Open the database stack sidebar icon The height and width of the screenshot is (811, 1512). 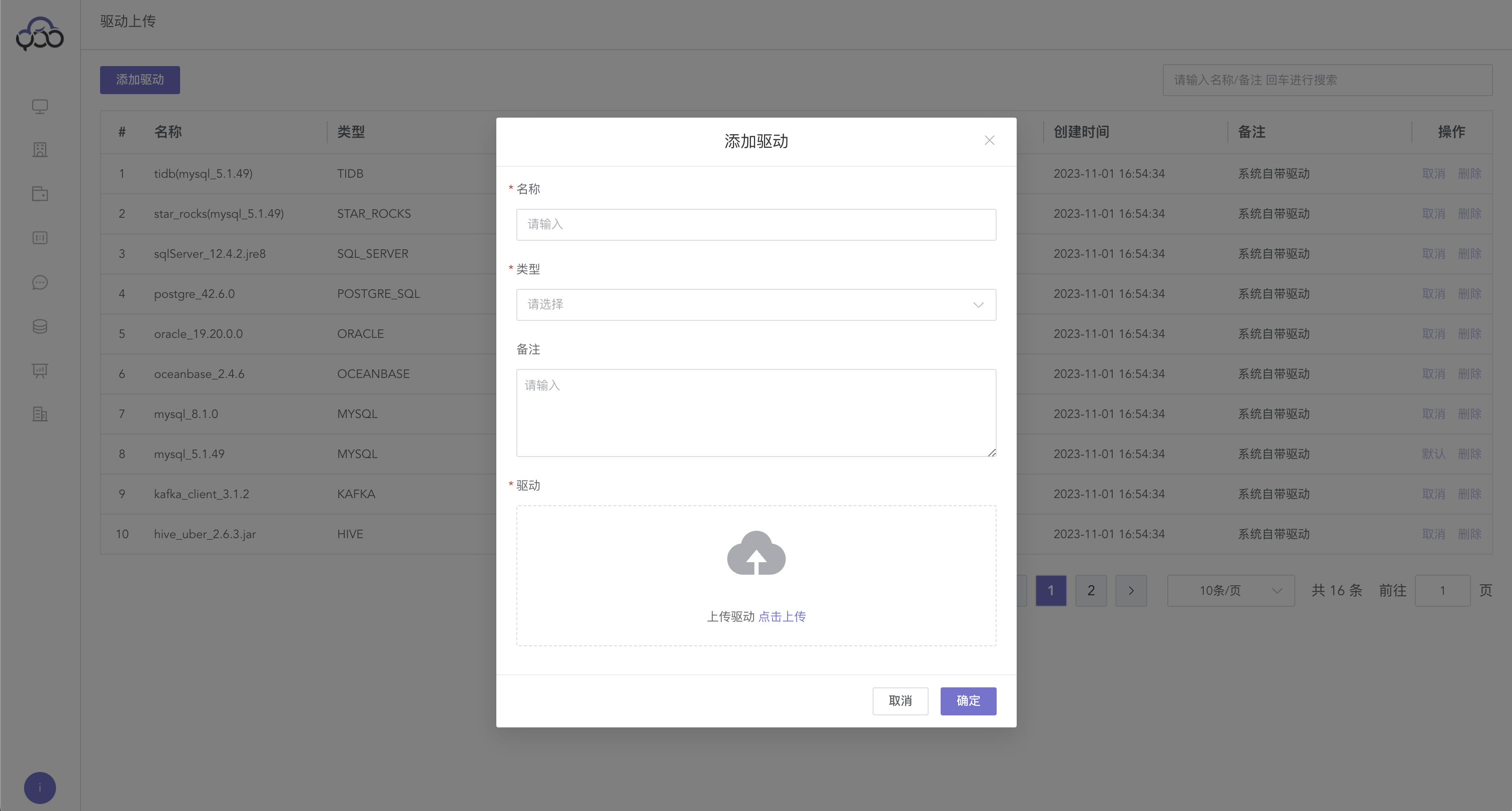[40, 326]
